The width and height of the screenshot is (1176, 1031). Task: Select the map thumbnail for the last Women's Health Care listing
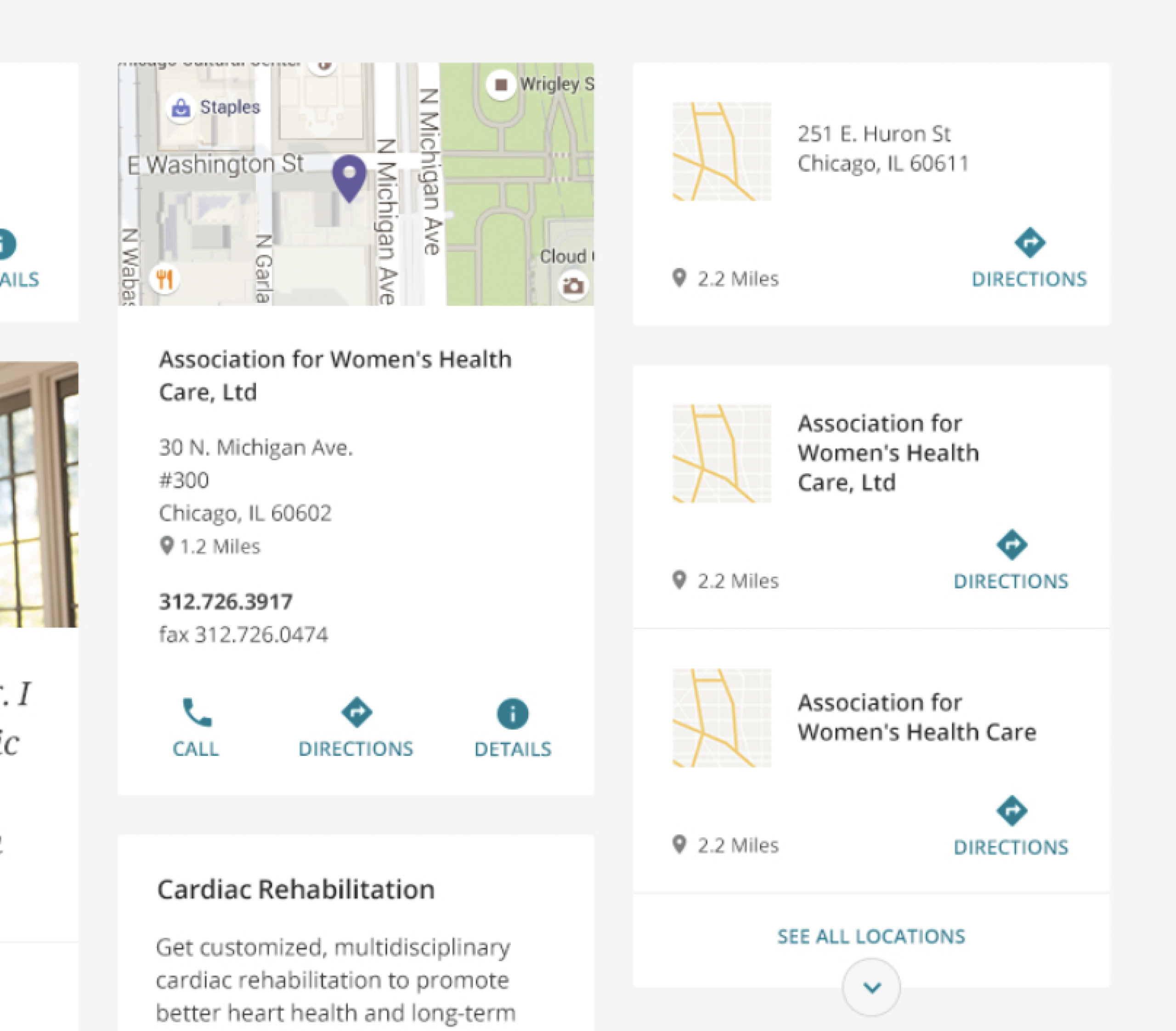point(722,718)
